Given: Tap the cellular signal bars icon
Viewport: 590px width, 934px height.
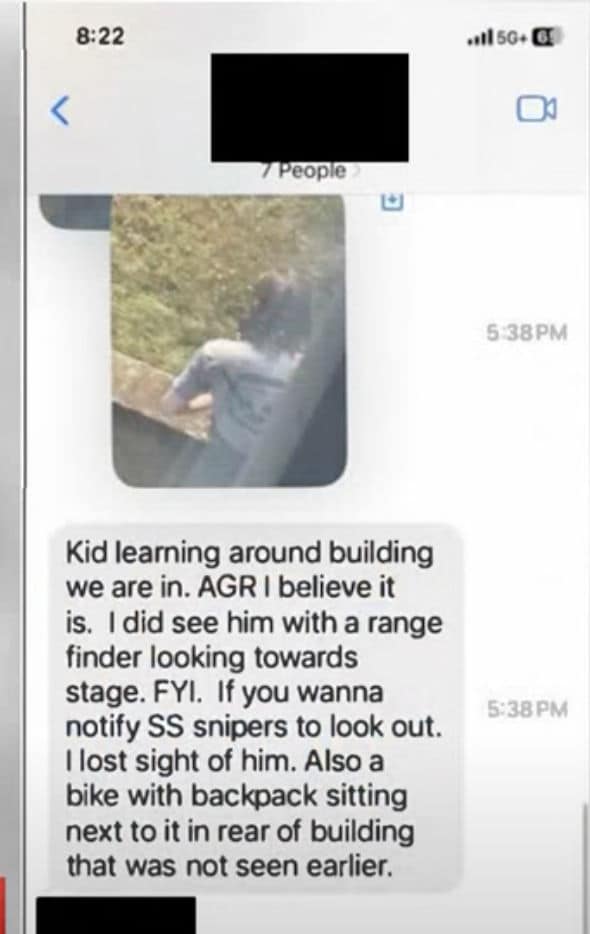Looking at the screenshot, I should [481, 39].
